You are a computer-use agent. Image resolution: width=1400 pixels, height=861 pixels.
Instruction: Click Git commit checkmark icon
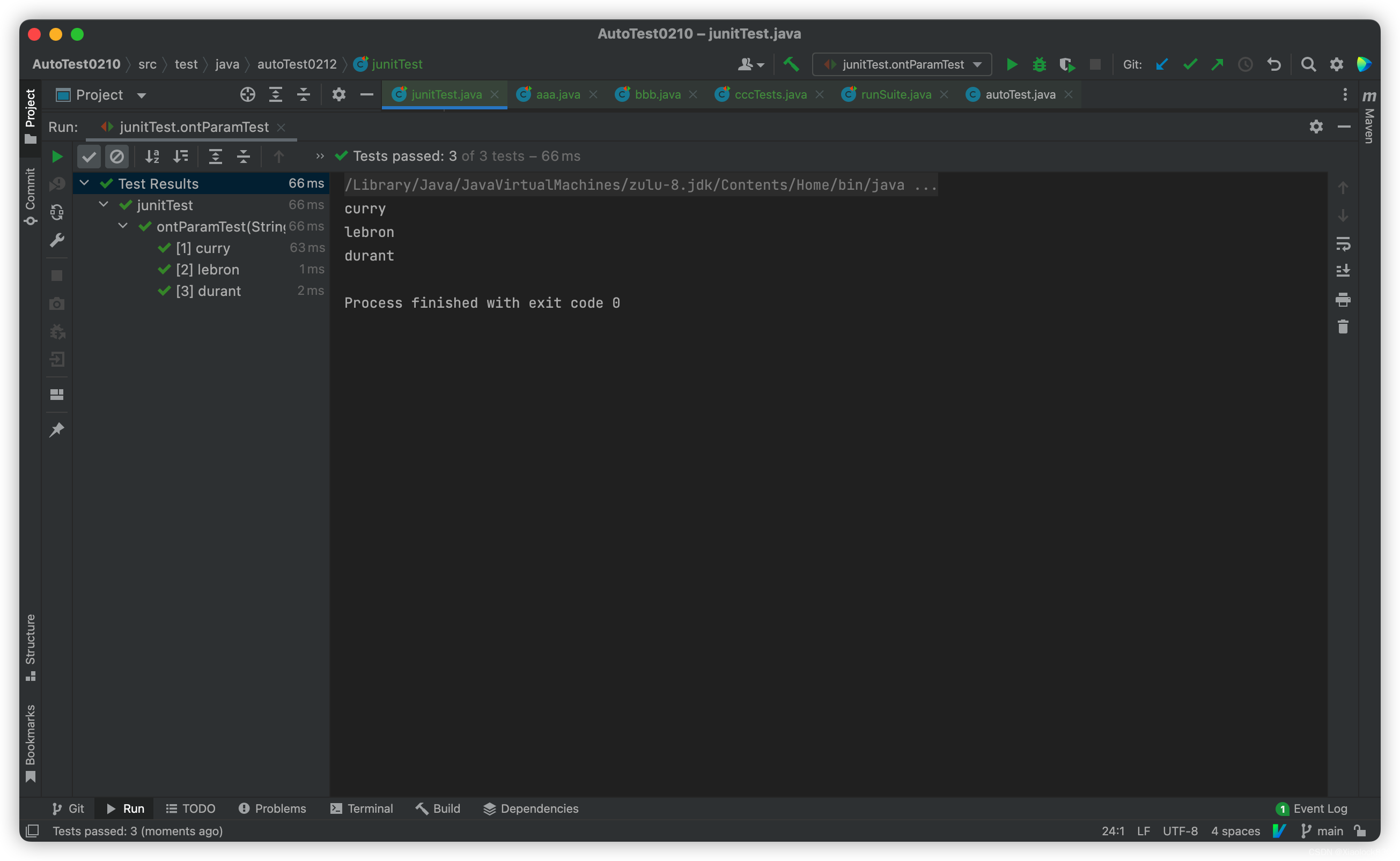click(x=1190, y=64)
